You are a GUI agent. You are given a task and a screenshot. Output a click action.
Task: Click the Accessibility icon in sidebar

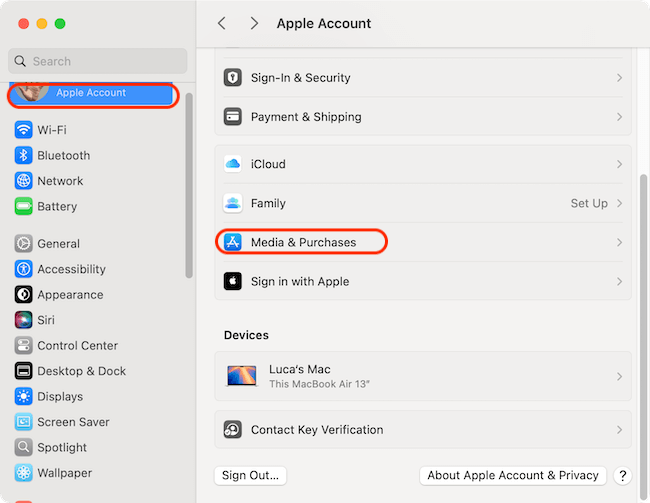24,269
